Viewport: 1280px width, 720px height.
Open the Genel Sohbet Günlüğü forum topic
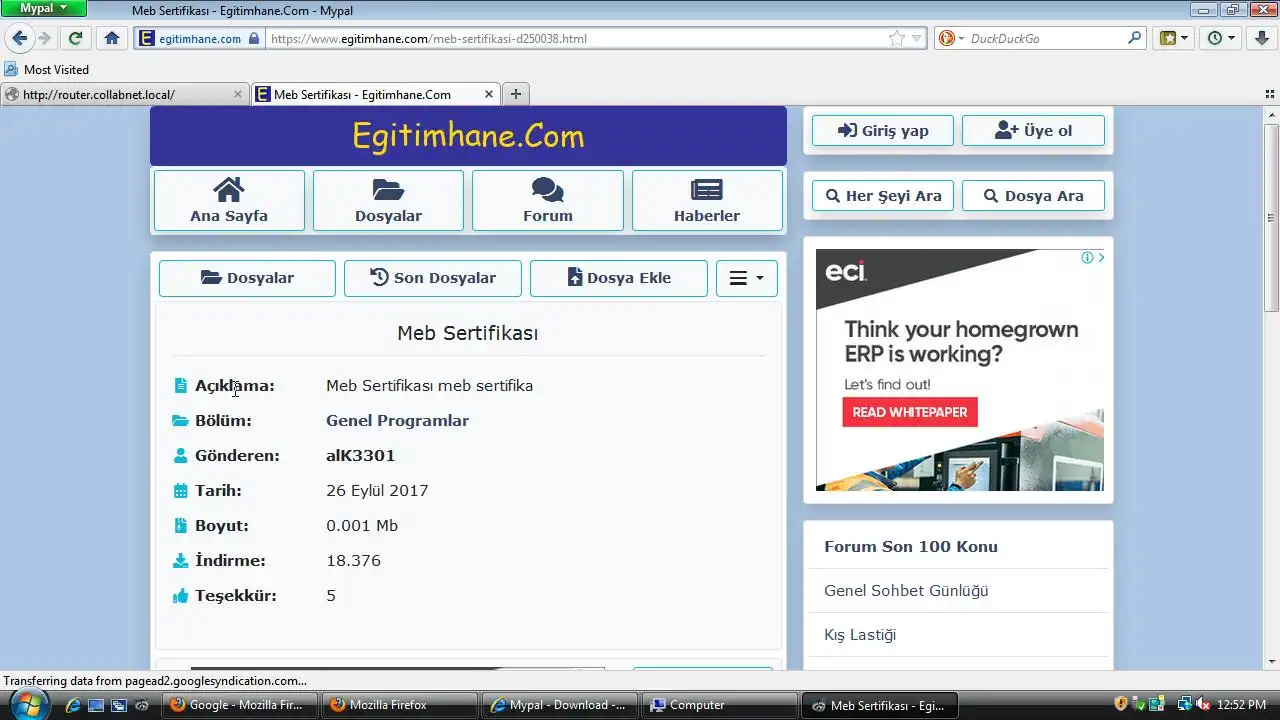pyautogui.click(x=906, y=591)
